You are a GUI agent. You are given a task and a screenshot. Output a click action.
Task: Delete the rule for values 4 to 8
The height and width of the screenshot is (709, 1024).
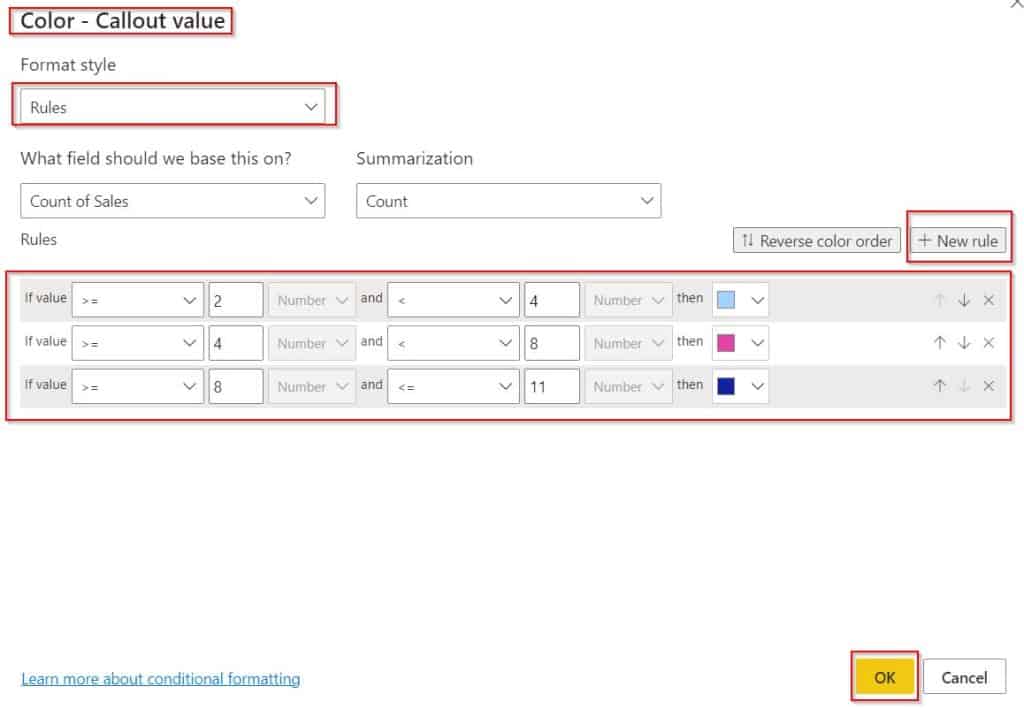[989, 343]
